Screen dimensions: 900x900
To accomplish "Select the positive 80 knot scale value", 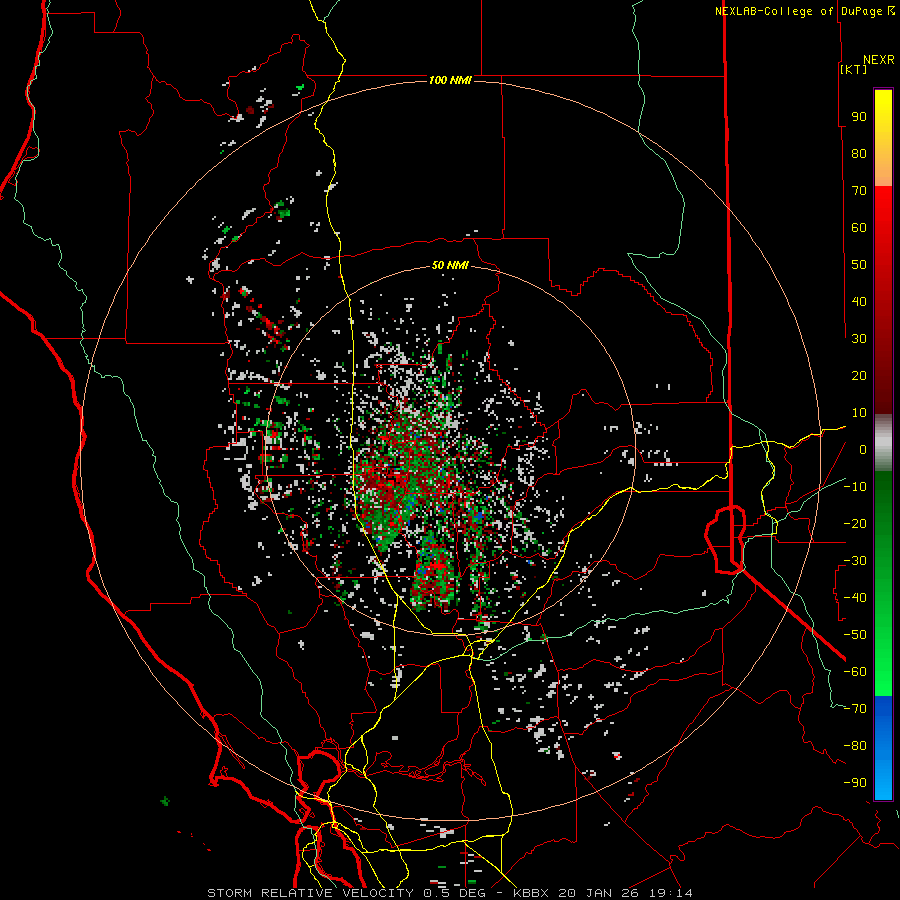I will coord(859,153).
